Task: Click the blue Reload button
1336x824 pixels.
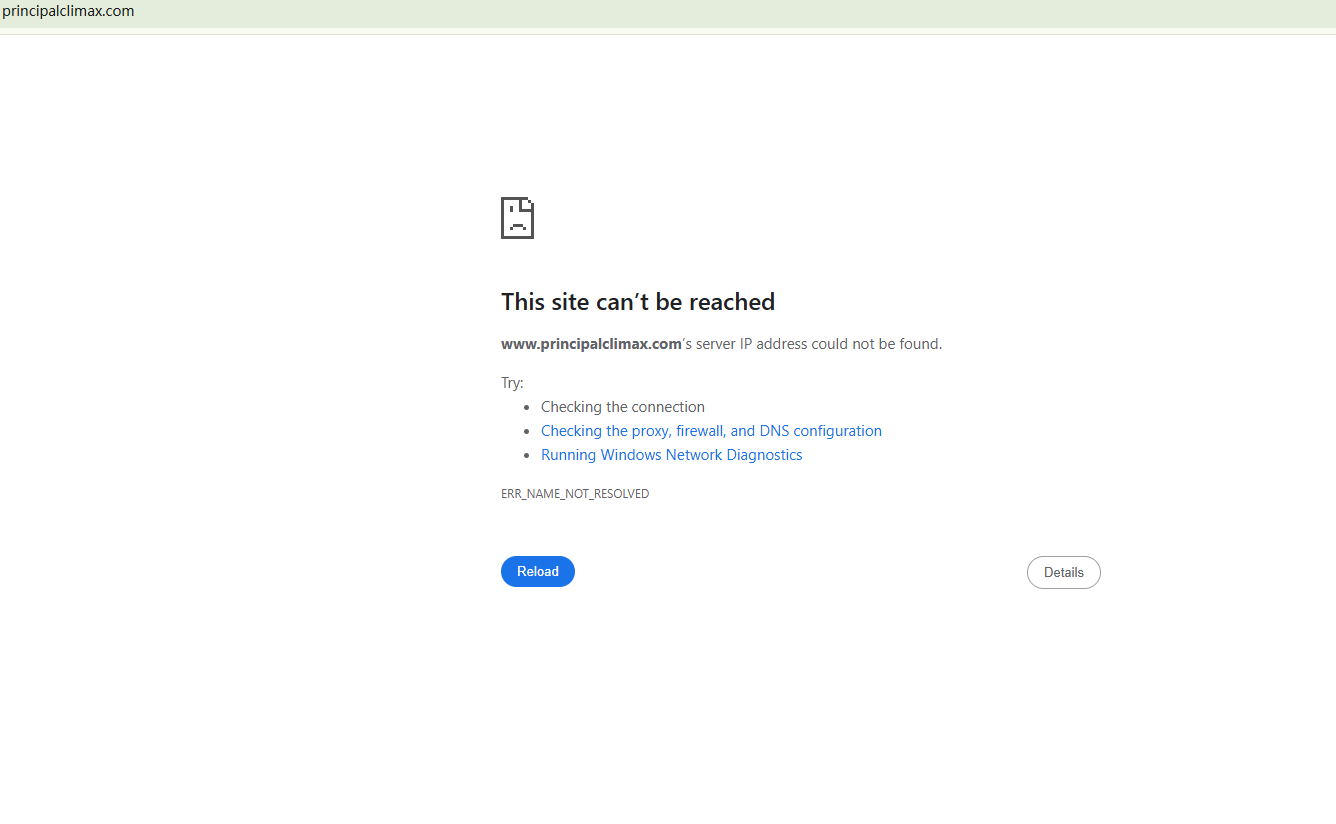Action: point(538,571)
